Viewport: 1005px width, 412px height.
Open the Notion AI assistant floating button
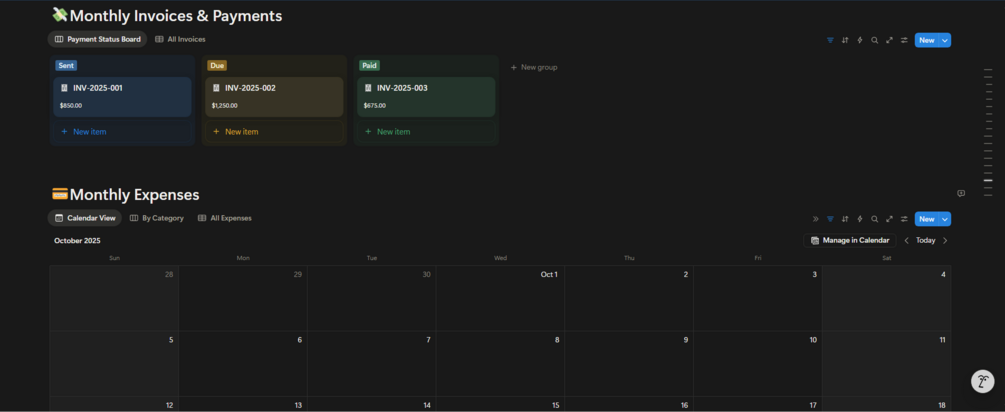pos(982,381)
